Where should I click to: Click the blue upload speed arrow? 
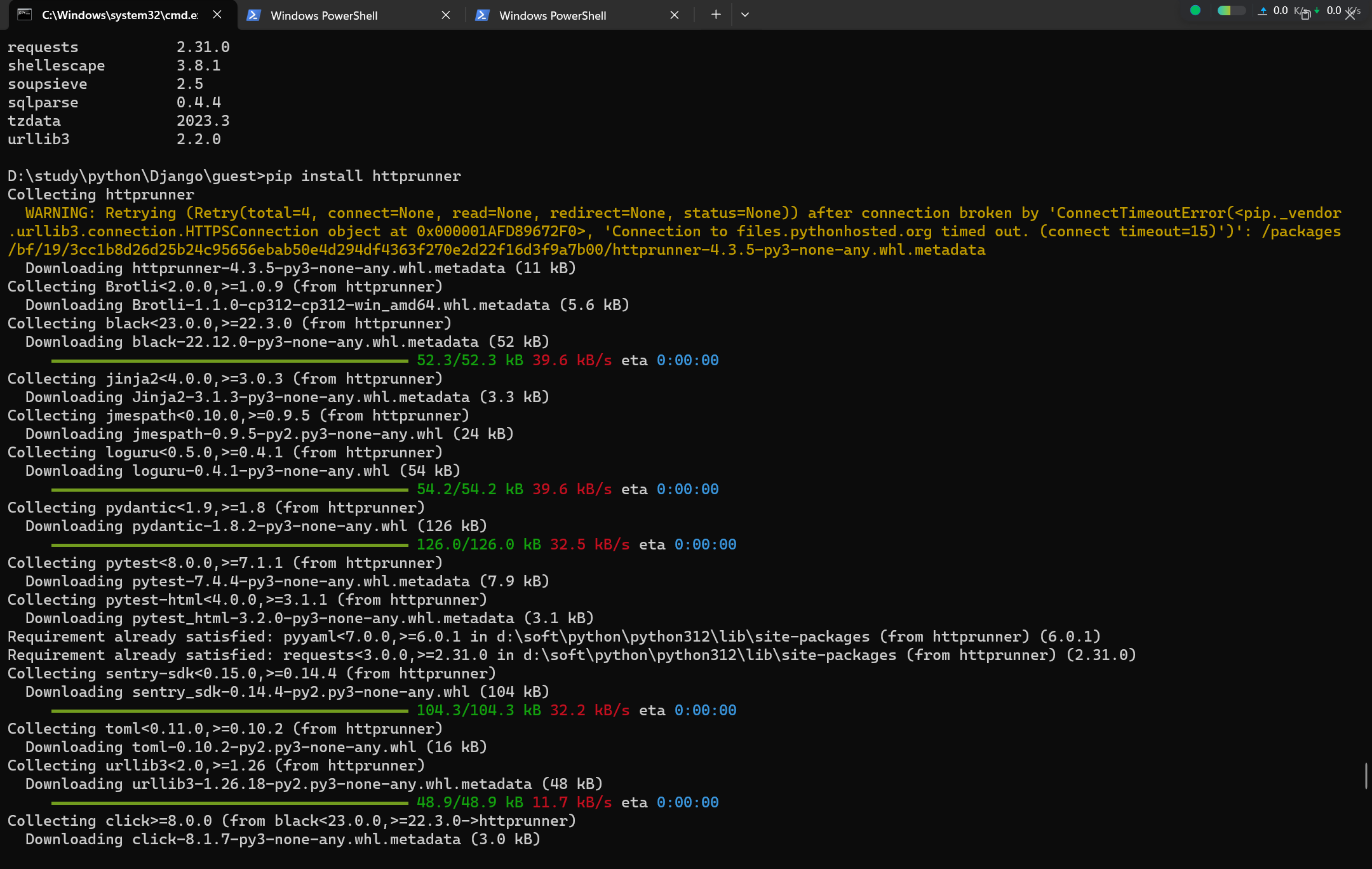tap(1263, 11)
